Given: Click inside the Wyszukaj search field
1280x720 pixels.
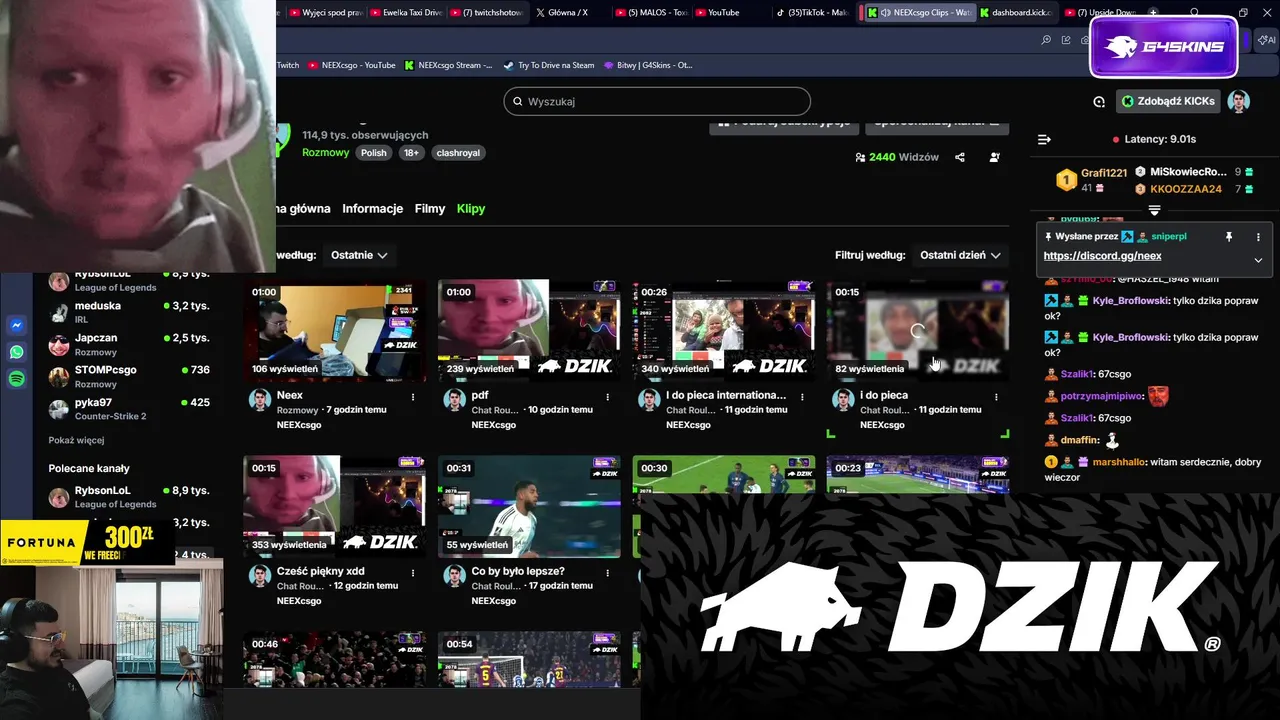Looking at the screenshot, I should pos(657,102).
